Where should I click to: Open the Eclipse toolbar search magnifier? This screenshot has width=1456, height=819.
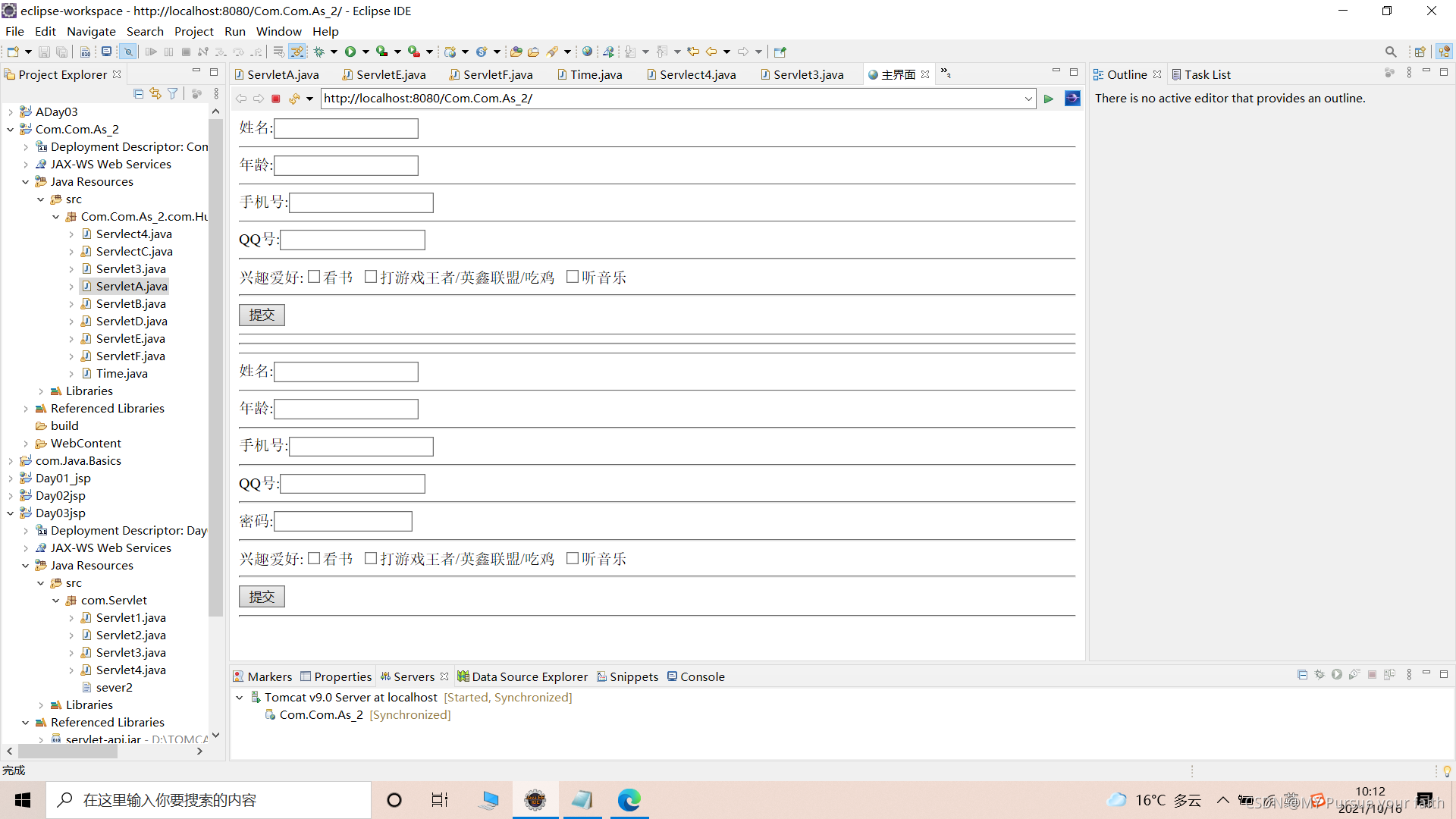point(1390,52)
